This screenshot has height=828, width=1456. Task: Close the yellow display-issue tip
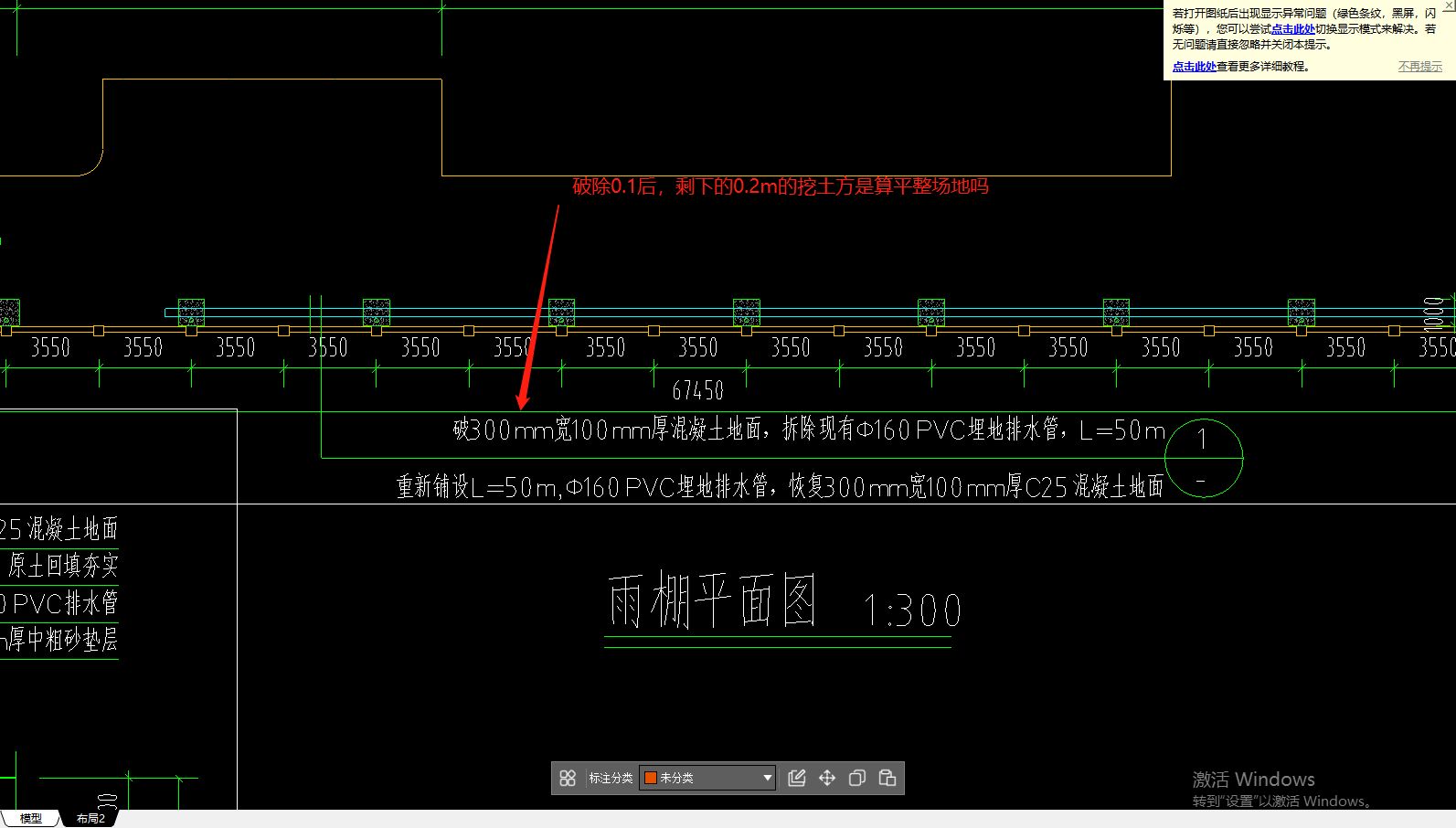tap(1449, 5)
